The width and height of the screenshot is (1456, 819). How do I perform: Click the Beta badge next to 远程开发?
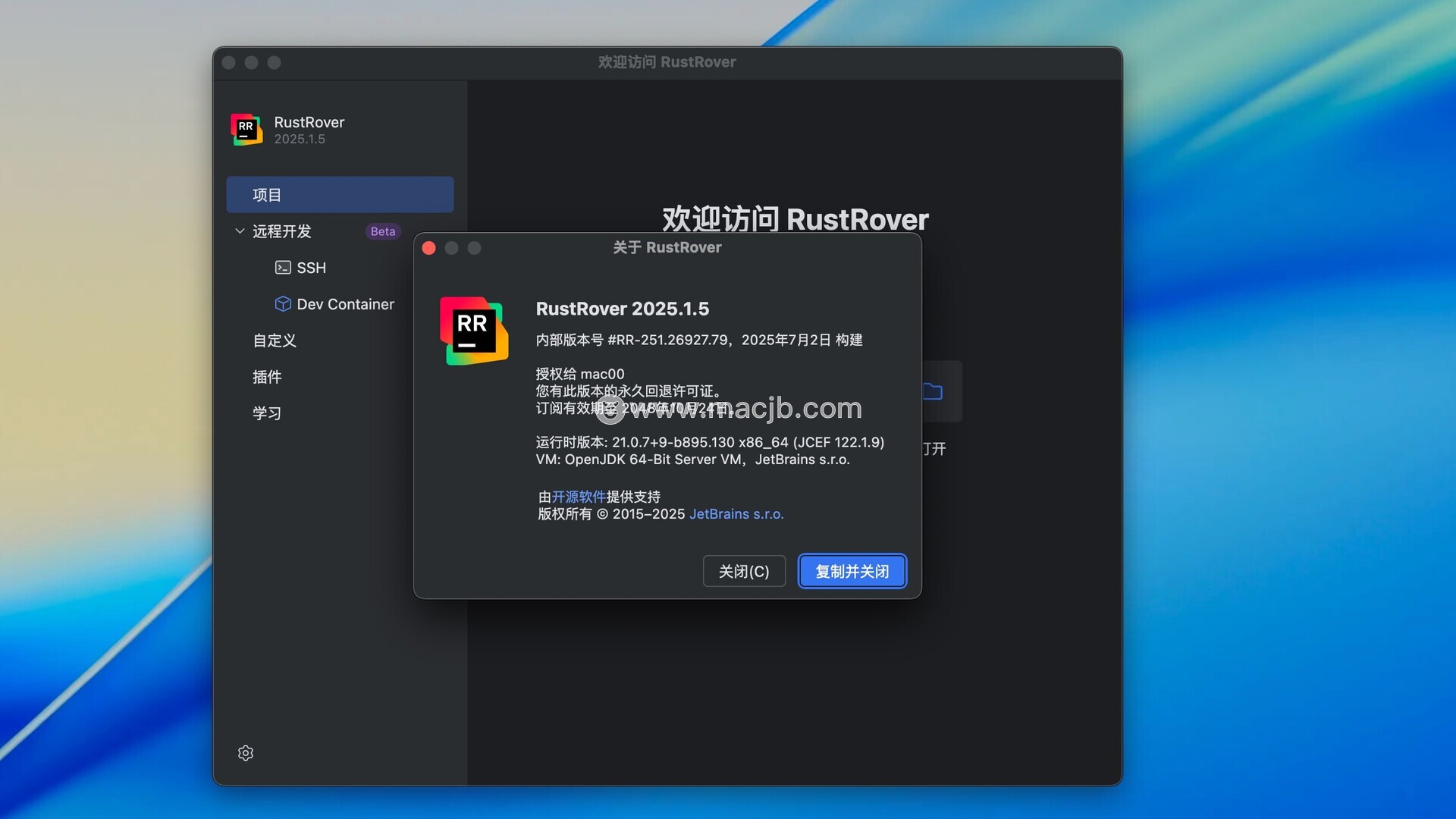pyautogui.click(x=383, y=231)
